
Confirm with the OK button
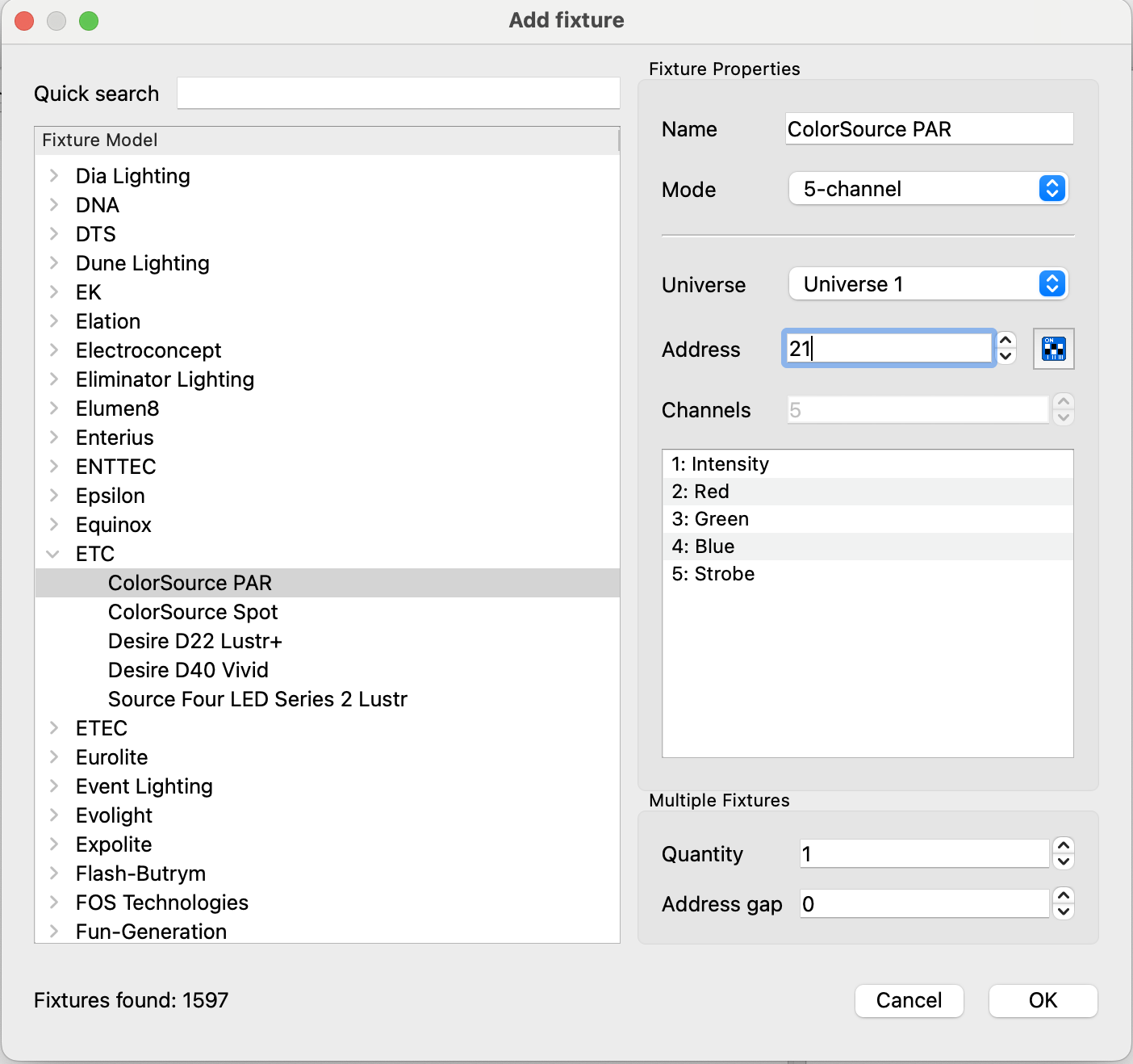pos(1043,1001)
